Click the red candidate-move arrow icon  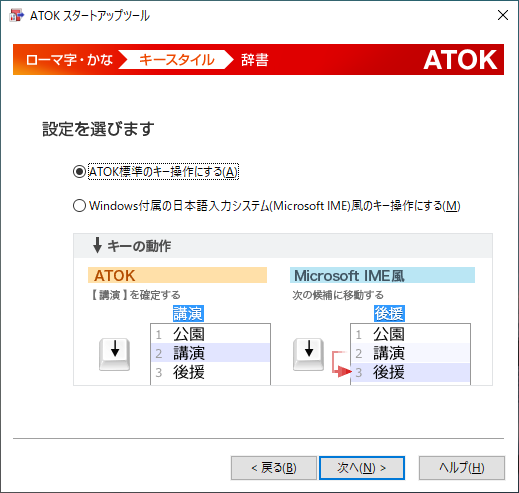(341, 364)
